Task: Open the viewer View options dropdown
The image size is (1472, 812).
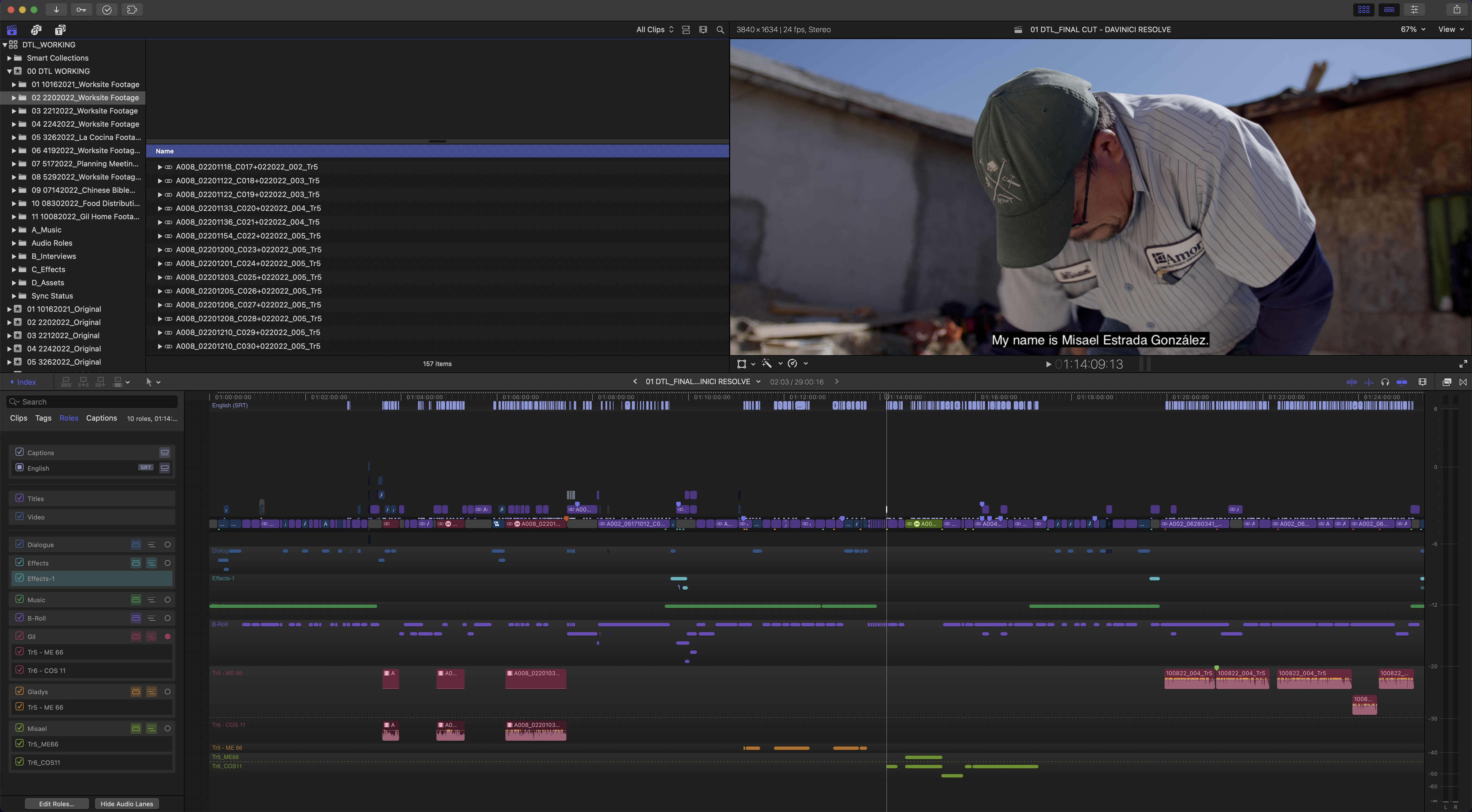Action: click(1451, 30)
